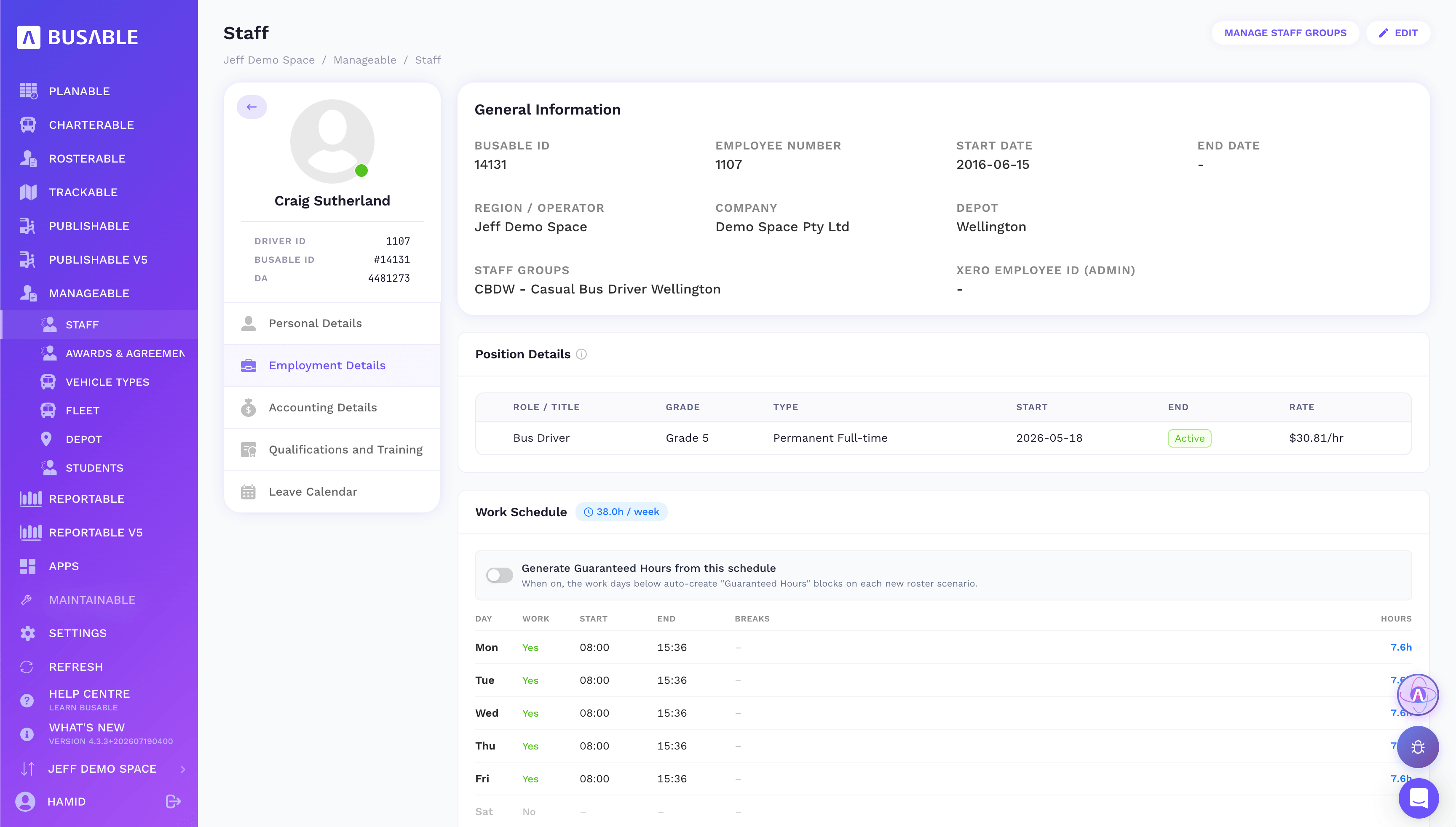Click the Manageable sidebar icon
This screenshot has height=827, width=1456.
tap(28, 293)
